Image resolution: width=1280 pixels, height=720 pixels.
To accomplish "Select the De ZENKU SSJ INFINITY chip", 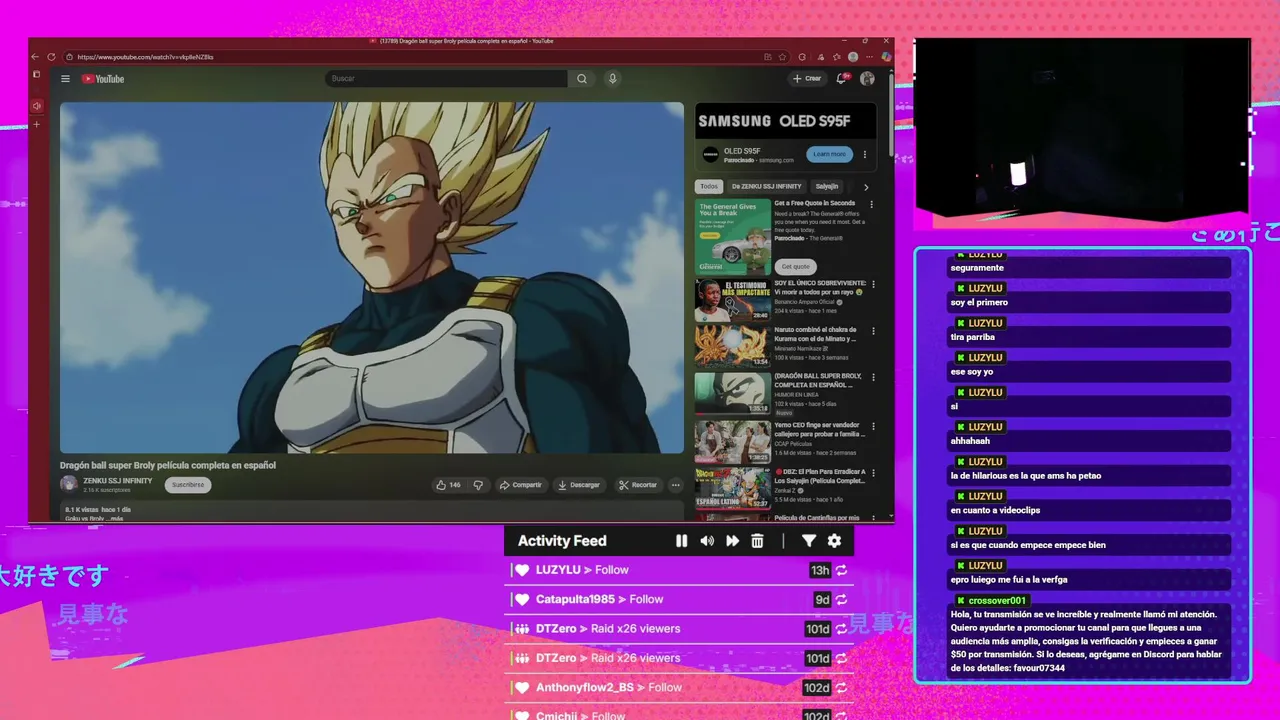I will 767,187.
